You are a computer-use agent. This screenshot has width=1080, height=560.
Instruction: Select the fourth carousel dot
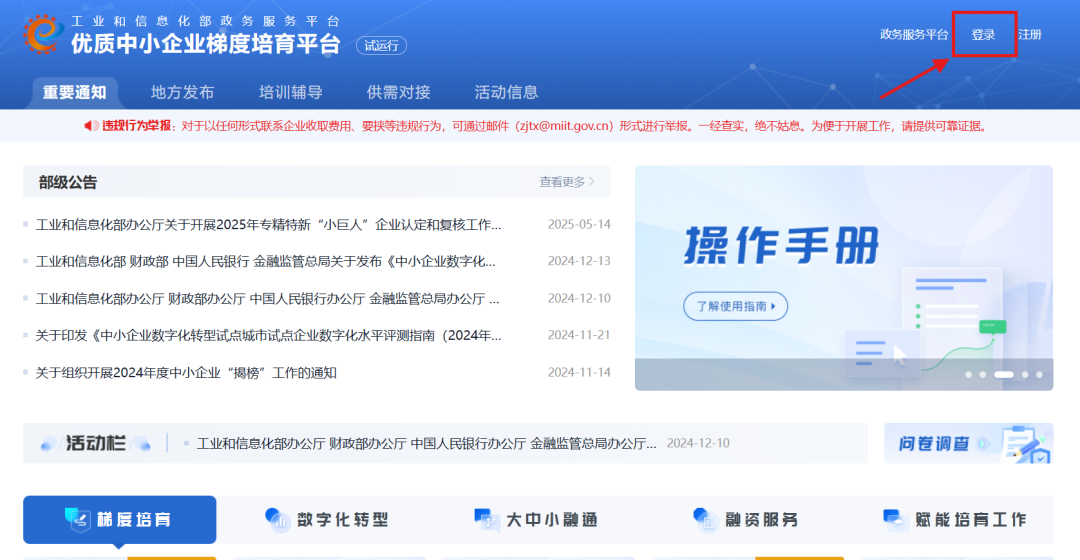[x=1025, y=375]
